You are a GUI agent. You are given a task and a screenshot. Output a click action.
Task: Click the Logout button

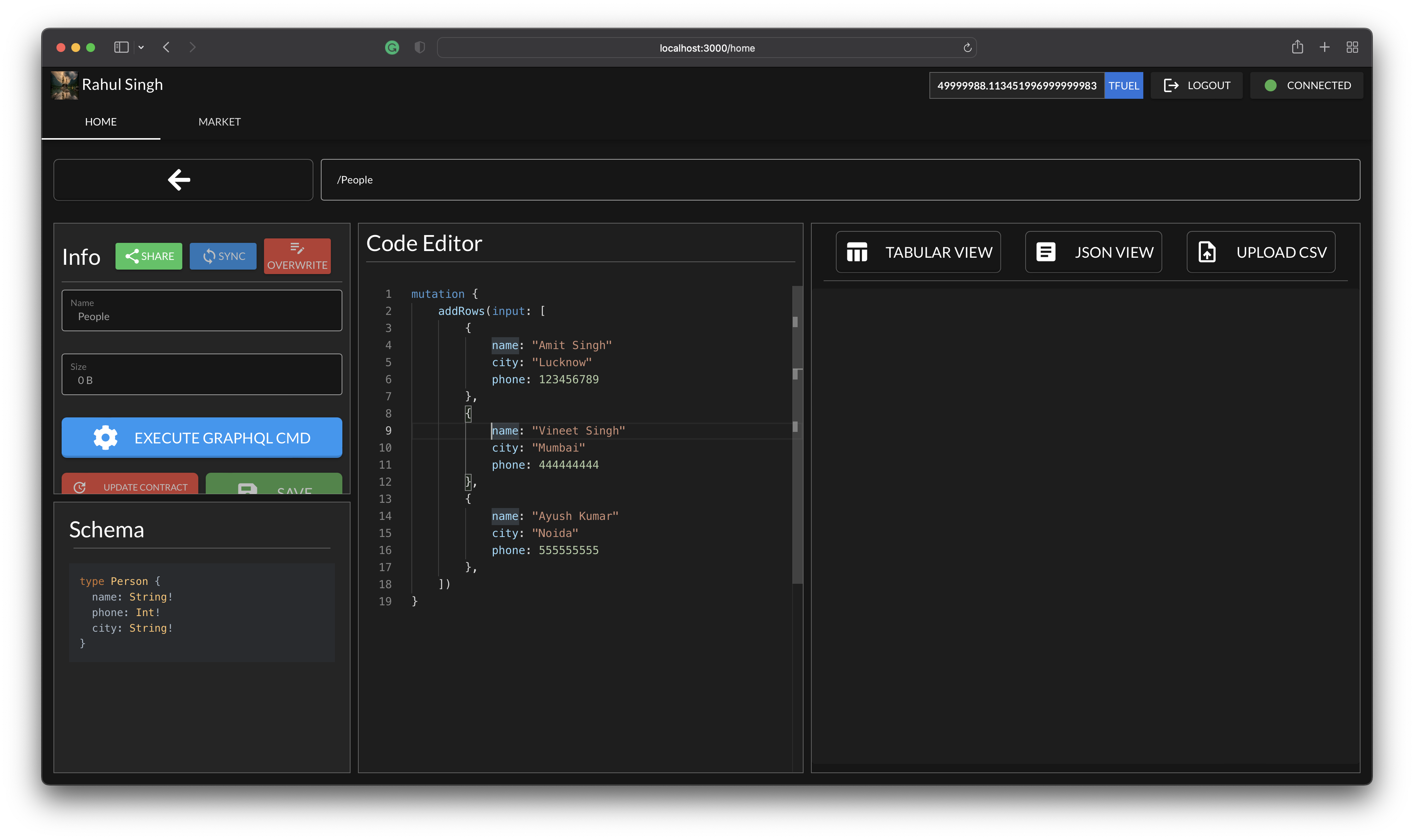(1196, 85)
